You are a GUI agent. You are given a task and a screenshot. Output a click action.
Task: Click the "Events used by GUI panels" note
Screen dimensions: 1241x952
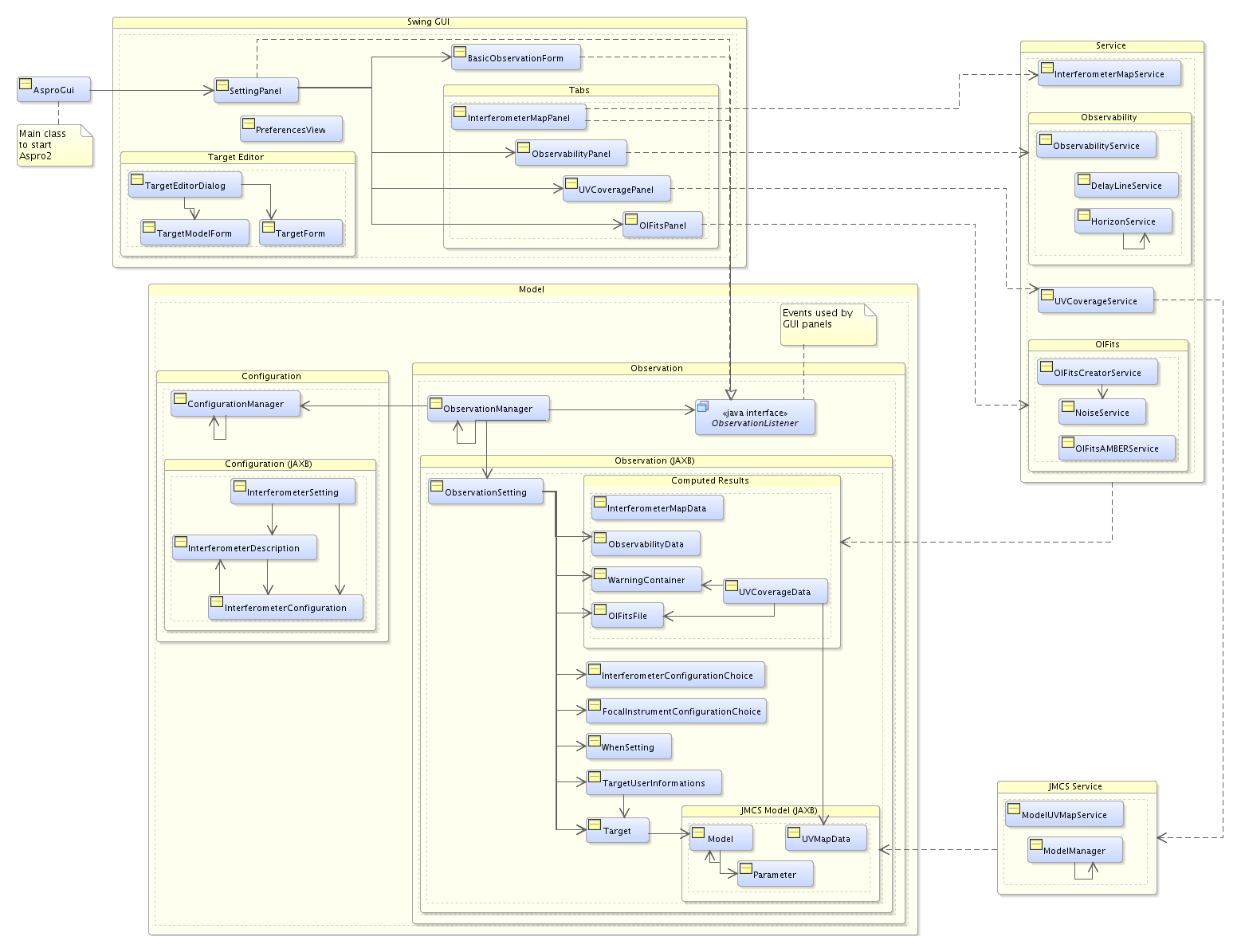827,324
